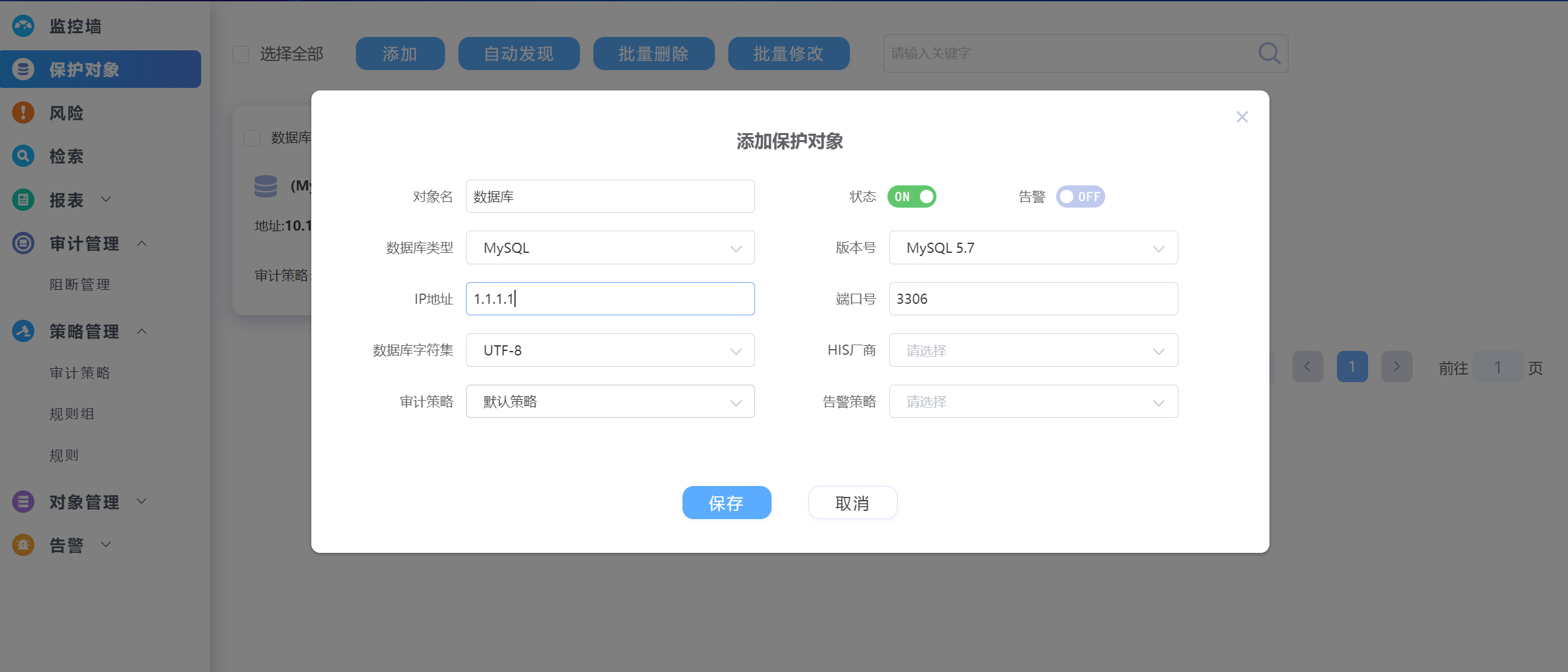Click the 告警 alarm icon in sidebar
The image size is (1568, 672).
tap(23, 545)
